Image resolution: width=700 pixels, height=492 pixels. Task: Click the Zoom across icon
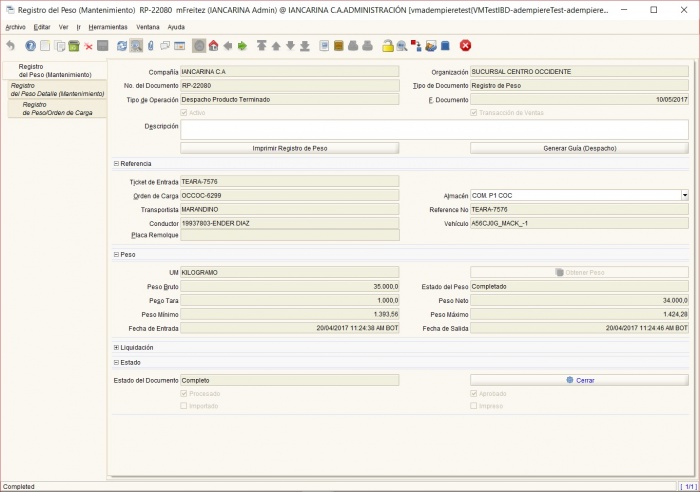click(x=402, y=46)
